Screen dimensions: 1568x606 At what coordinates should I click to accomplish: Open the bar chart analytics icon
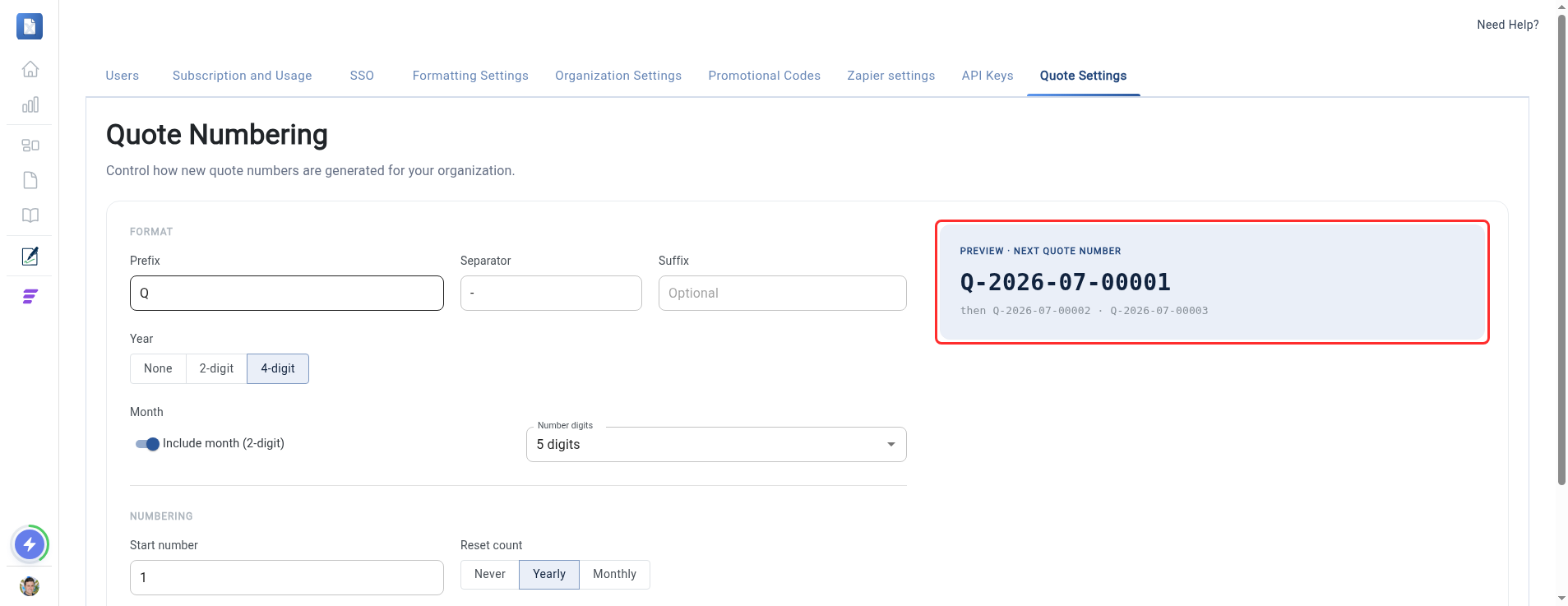pos(30,104)
